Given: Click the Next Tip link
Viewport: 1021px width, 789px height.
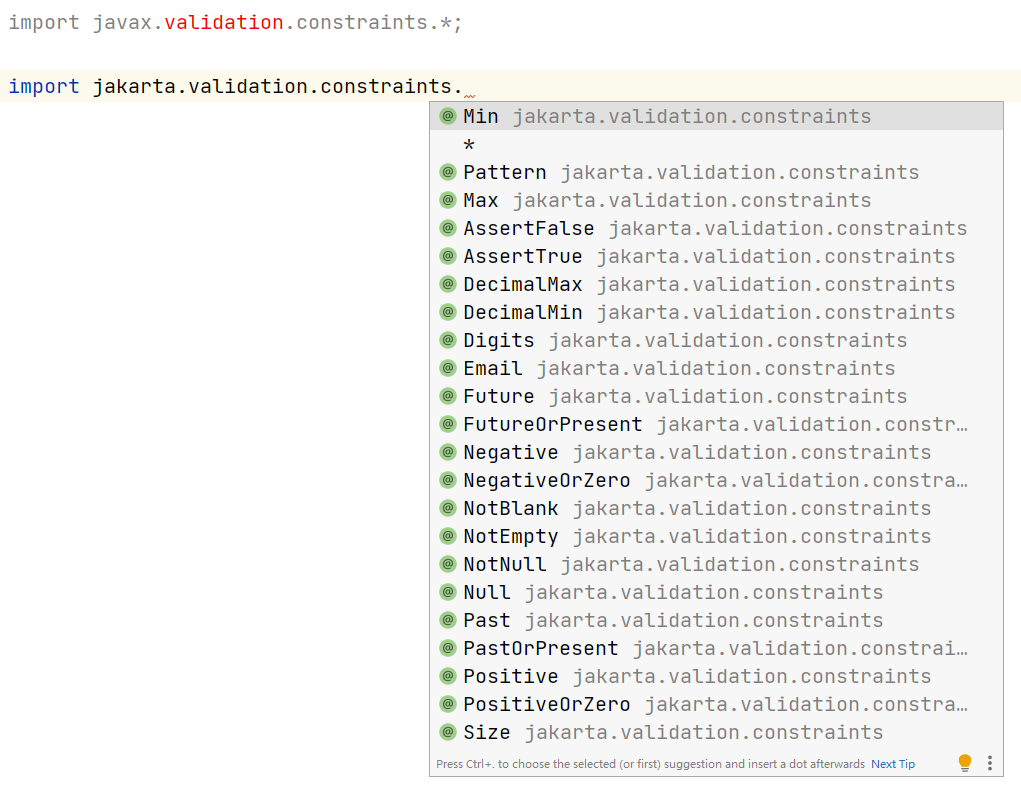Looking at the screenshot, I should [x=892, y=762].
